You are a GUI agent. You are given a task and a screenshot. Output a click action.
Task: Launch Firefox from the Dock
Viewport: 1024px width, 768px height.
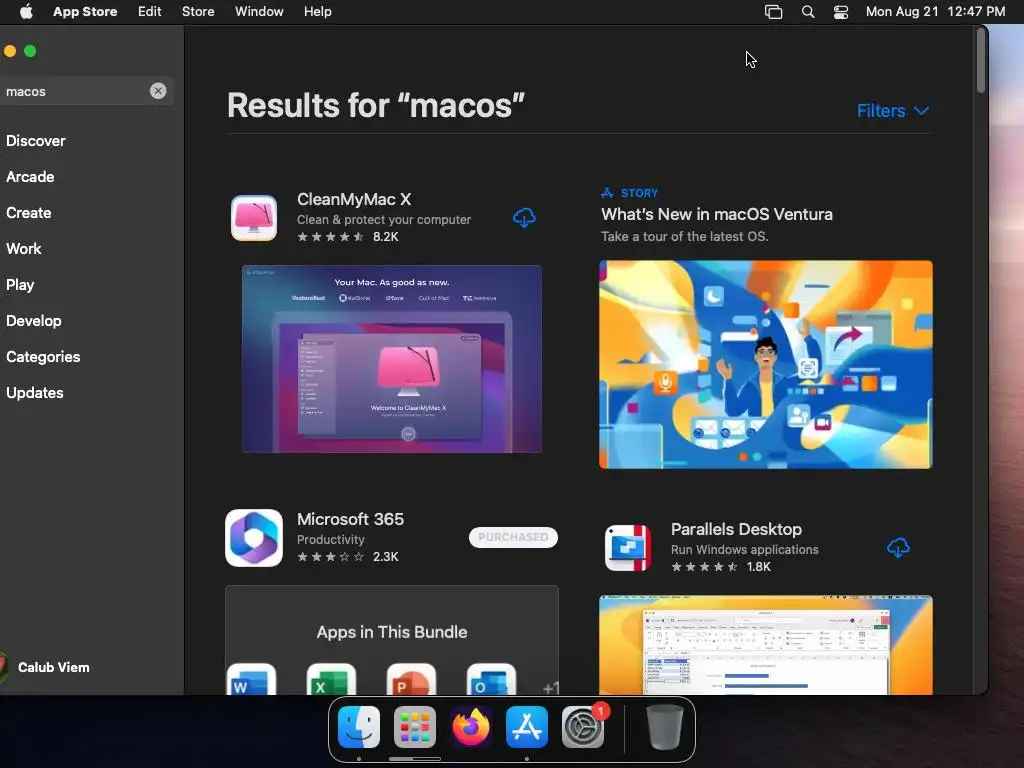pyautogui.click(x=471, y=727)
